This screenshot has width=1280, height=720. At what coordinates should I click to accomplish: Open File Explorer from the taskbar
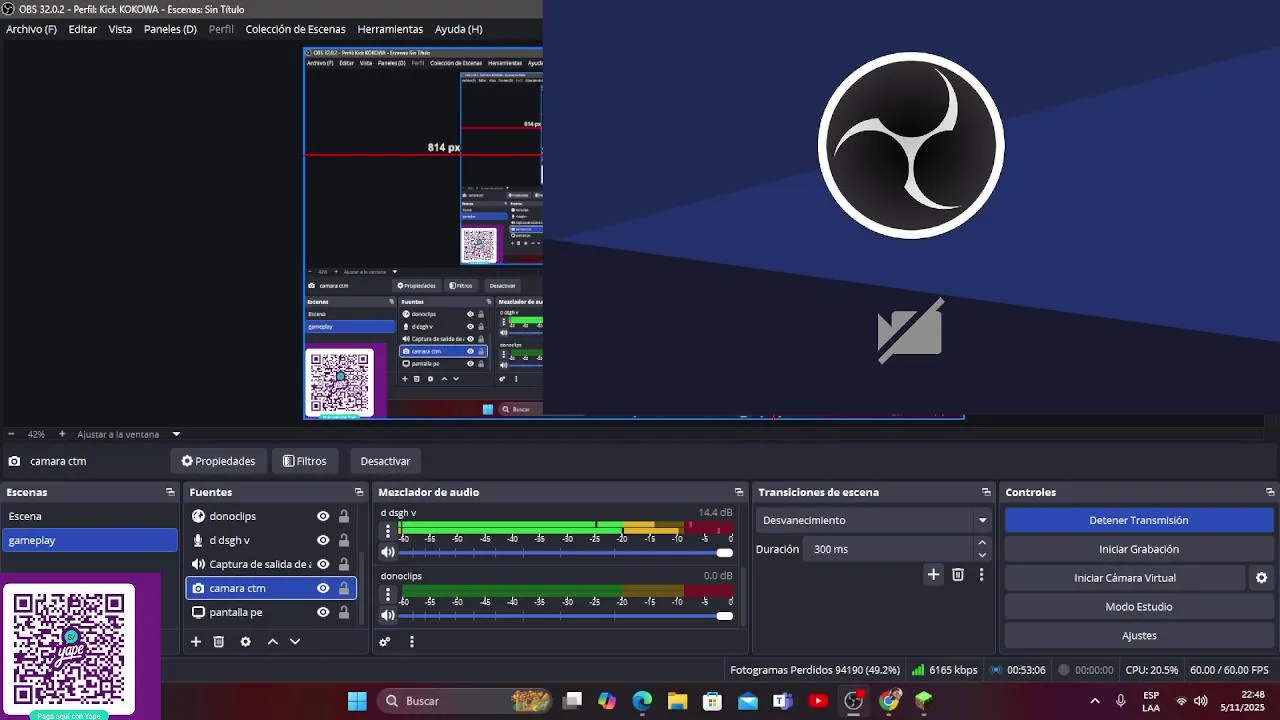click(677, 701)
